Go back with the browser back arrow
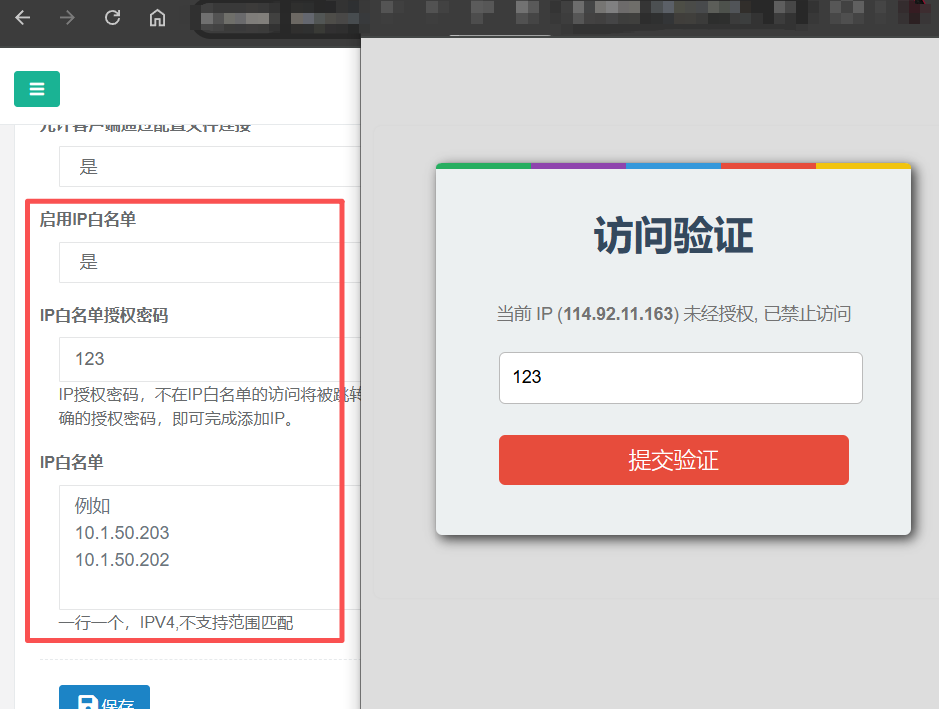The image size is (939, 709). point(23,18)
